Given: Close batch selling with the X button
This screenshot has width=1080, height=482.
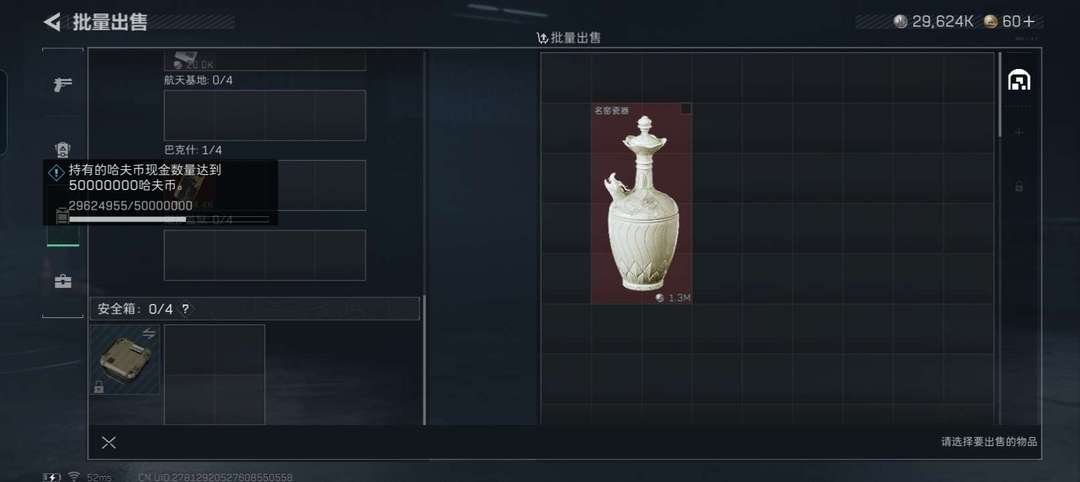Looking at the screenshot, I should (108, 443).
